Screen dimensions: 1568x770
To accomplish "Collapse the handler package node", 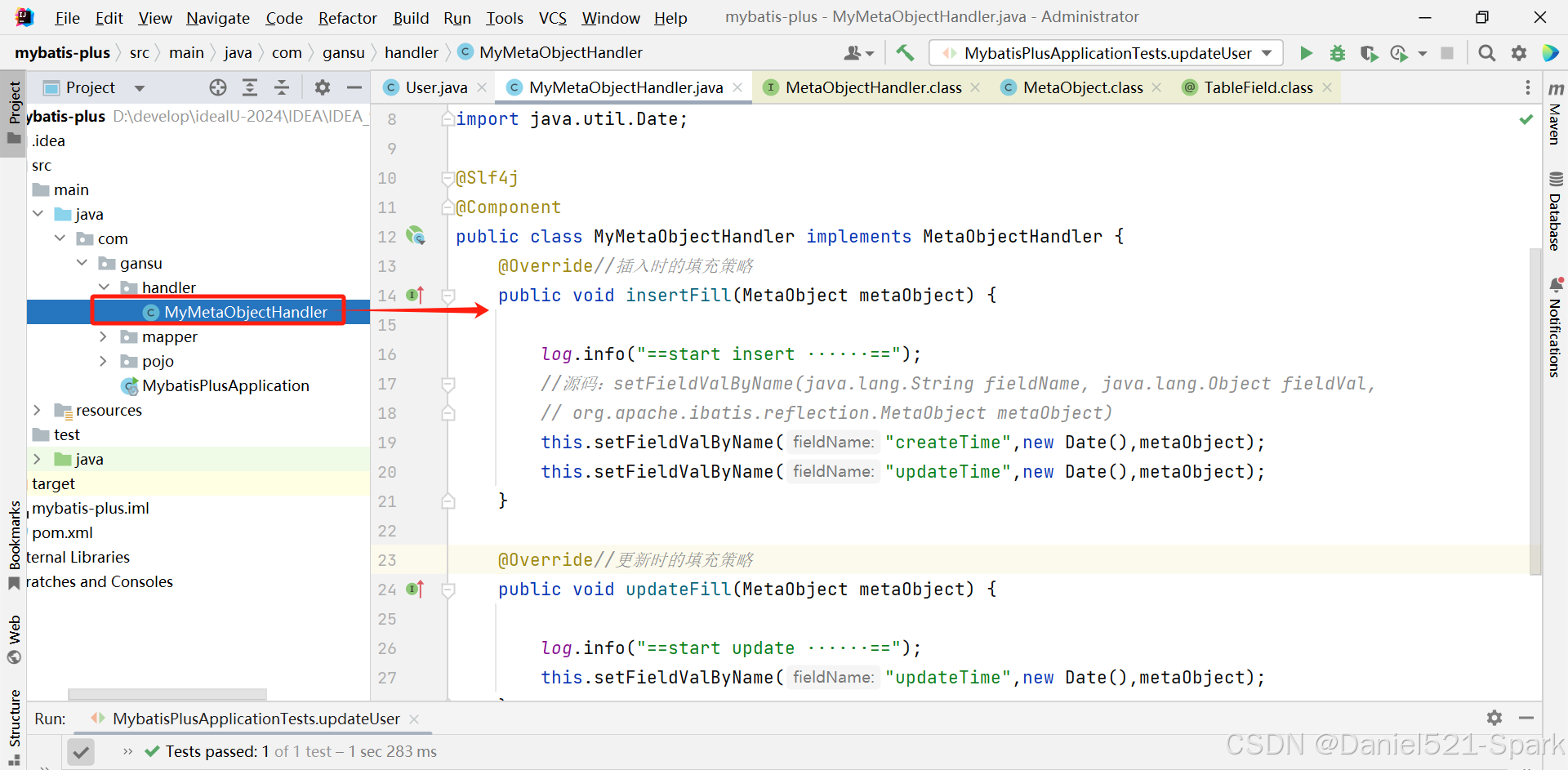I will [x=104, y=287].
